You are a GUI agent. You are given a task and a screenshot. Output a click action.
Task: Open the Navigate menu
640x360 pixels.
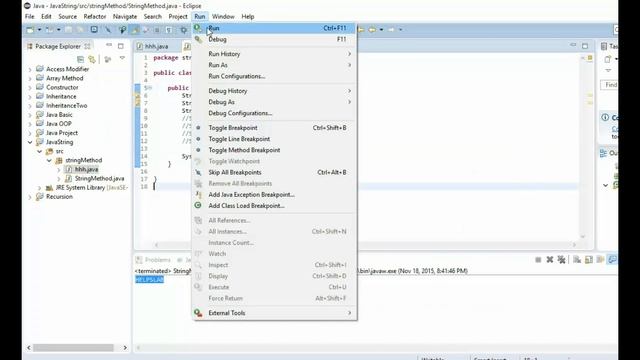point(125,17)
